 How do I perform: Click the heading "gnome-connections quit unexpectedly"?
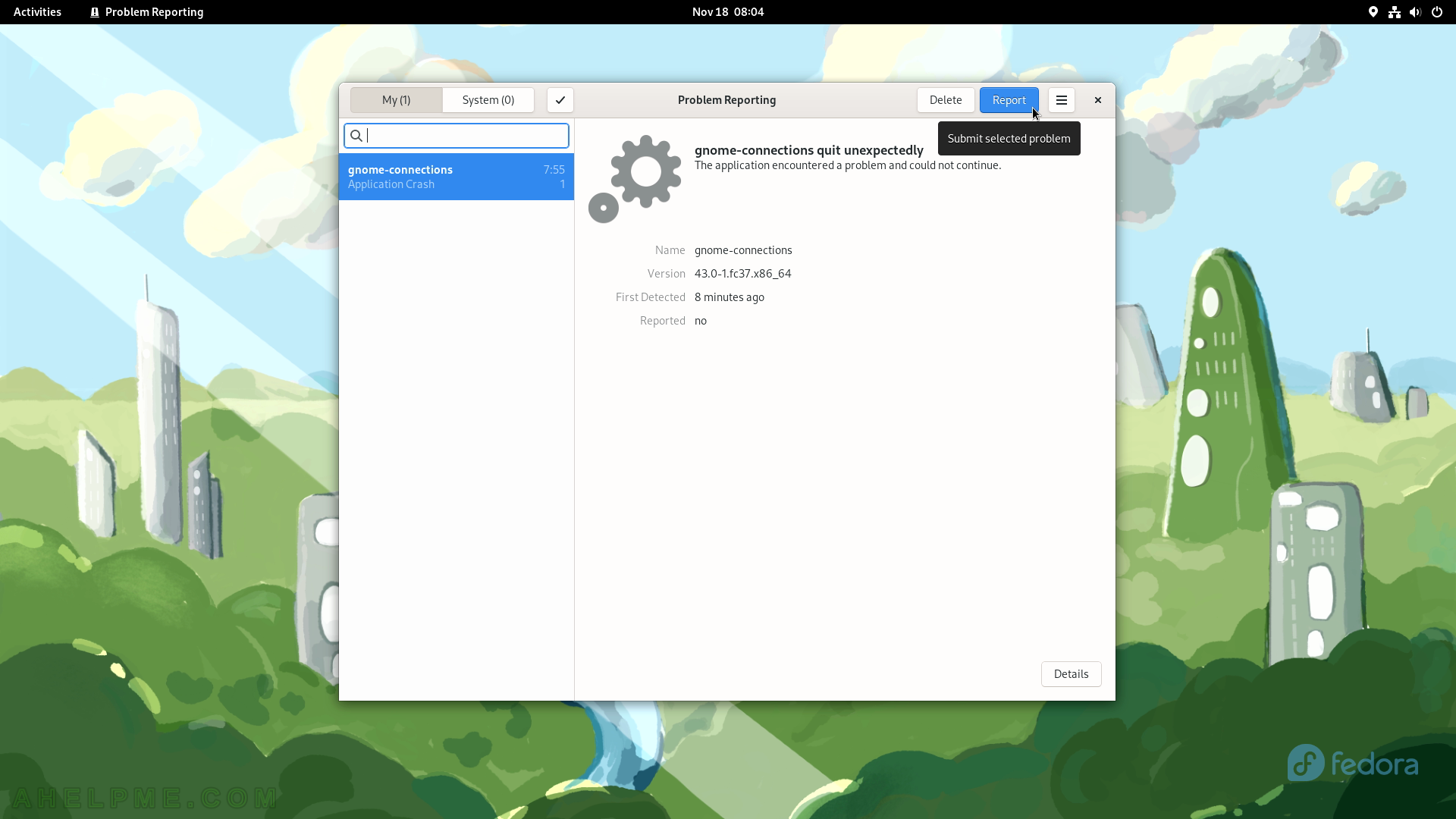click(x=808, y=150)
